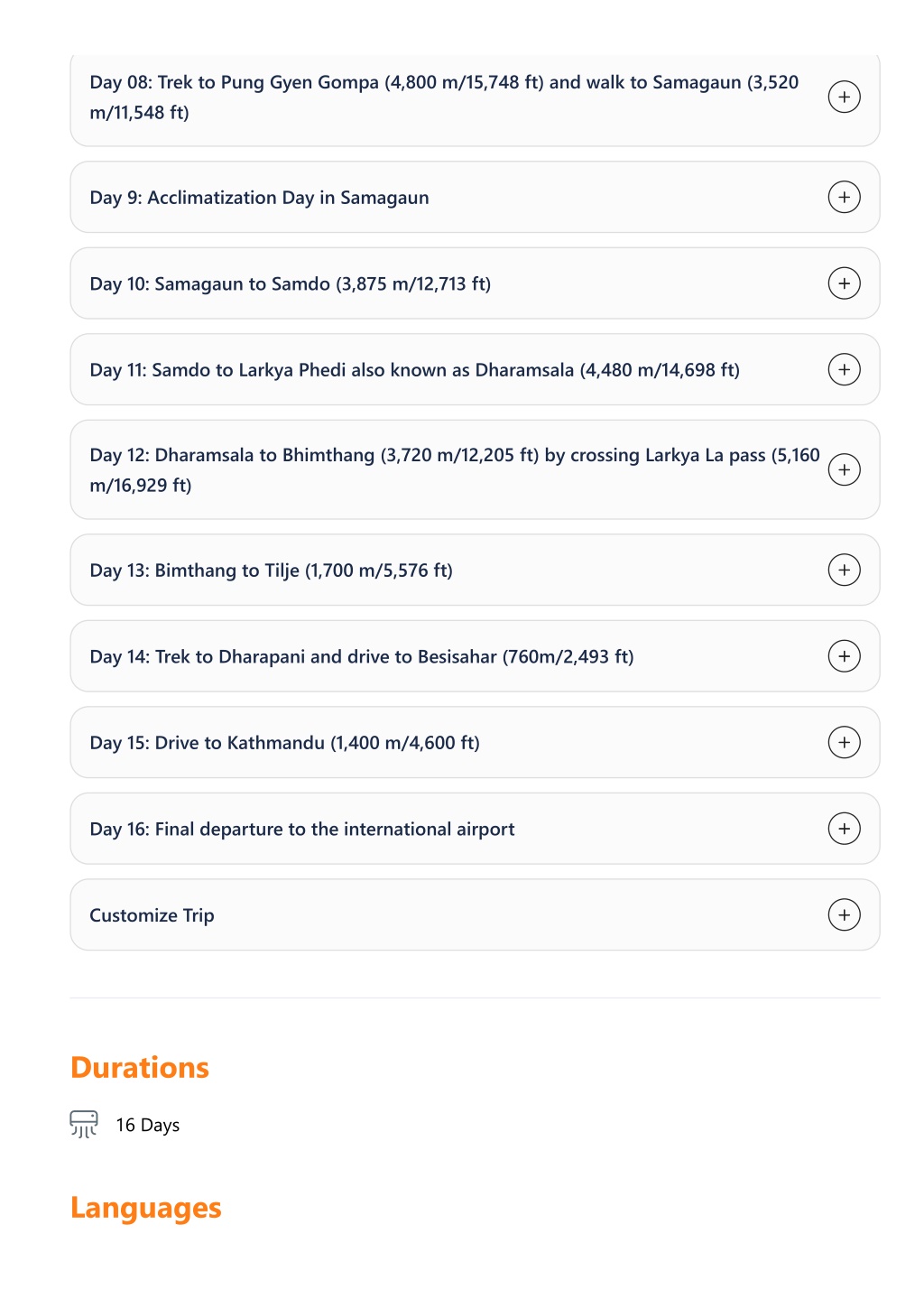
Task: Expand Day 9 Acclimatization Day in Samagaun
Action: (475, 197)
